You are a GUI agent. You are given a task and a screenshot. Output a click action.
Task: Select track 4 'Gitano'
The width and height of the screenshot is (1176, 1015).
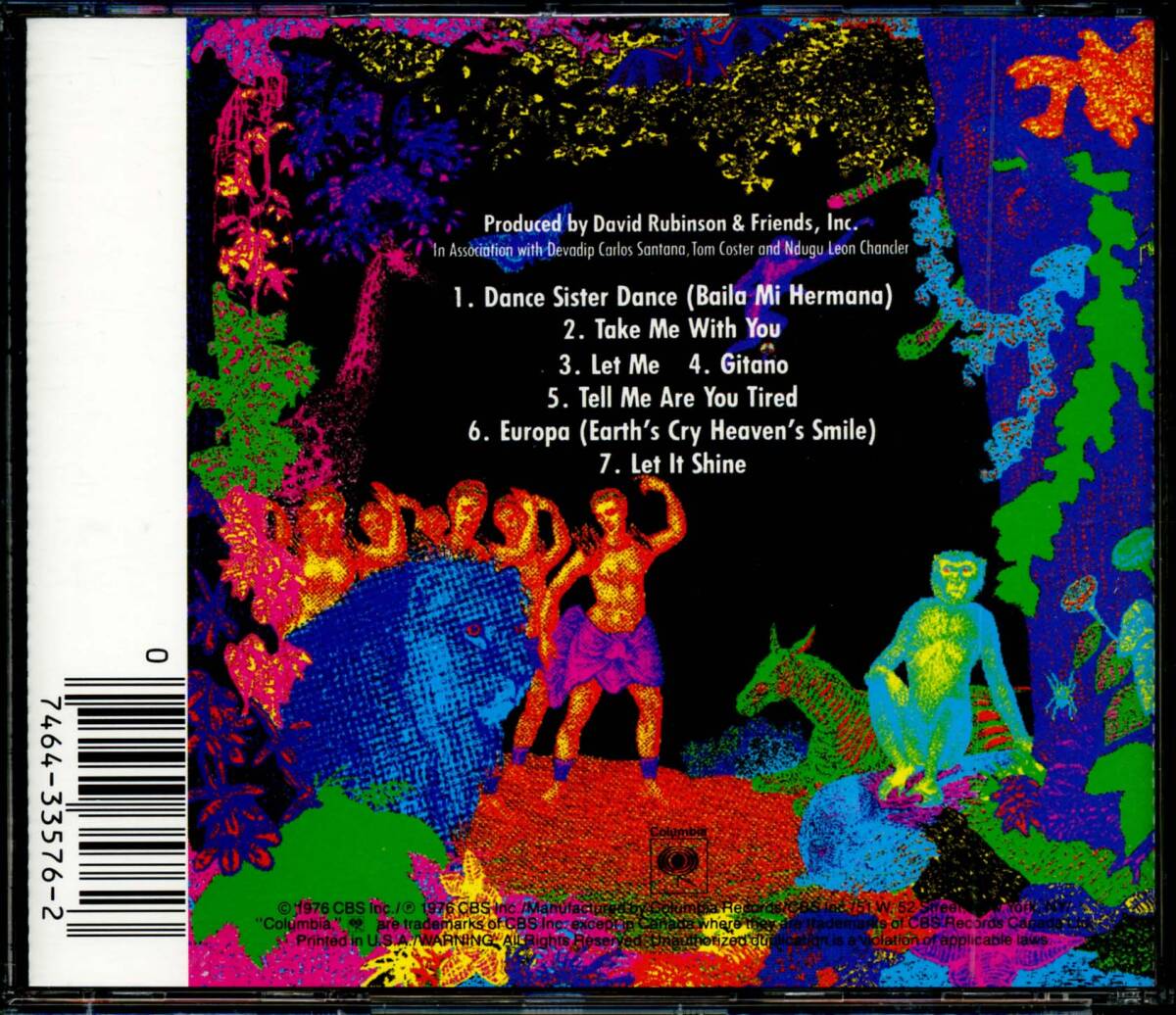(x=738, y=365)
